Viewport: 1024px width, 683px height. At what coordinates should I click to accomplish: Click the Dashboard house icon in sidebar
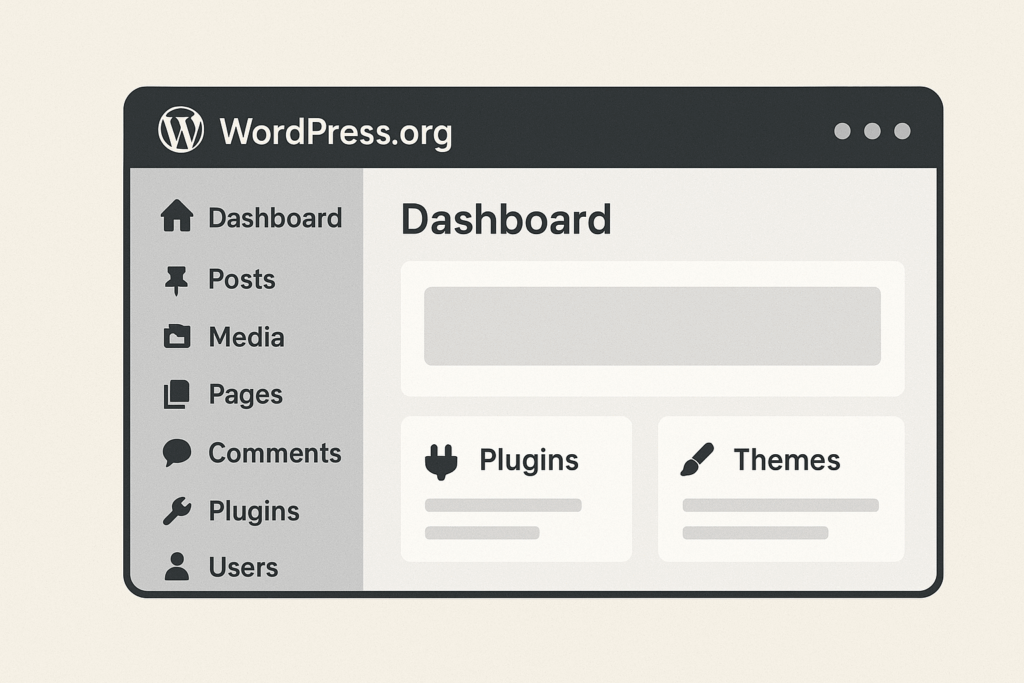177,217
